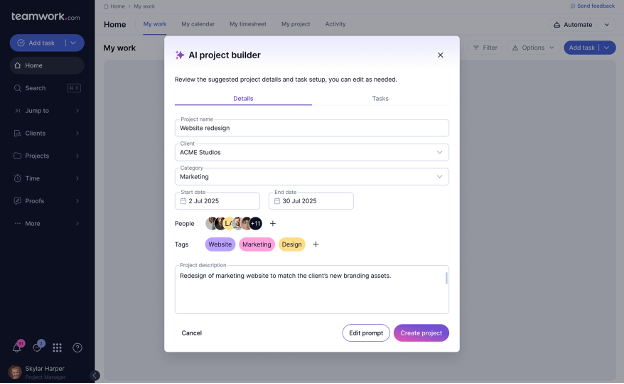Close the AI project builder dialog

click(x=440, y=55)
